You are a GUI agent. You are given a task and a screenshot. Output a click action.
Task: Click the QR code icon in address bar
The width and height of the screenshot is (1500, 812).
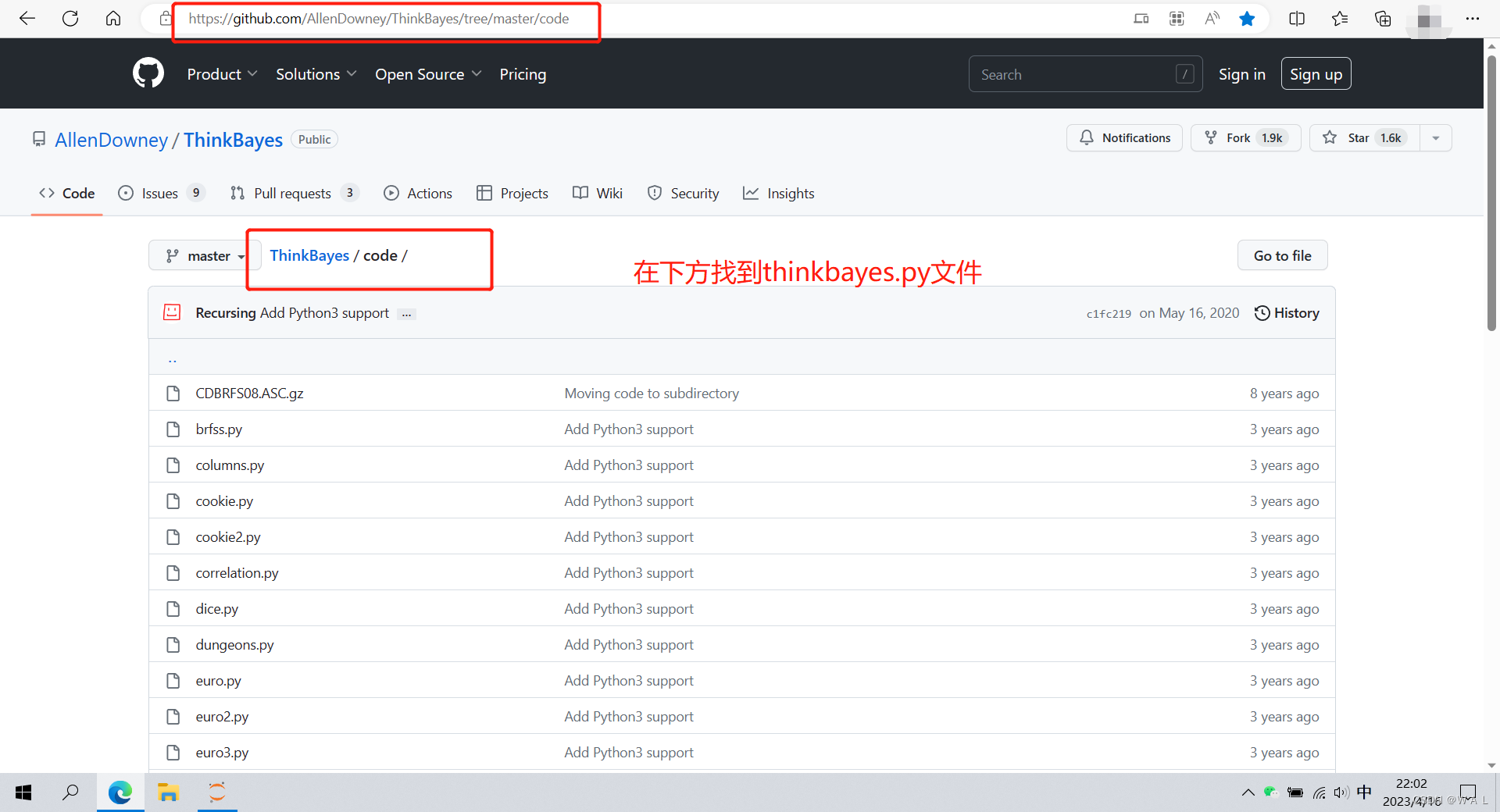pyautogui.click(x=1177, y=19)
